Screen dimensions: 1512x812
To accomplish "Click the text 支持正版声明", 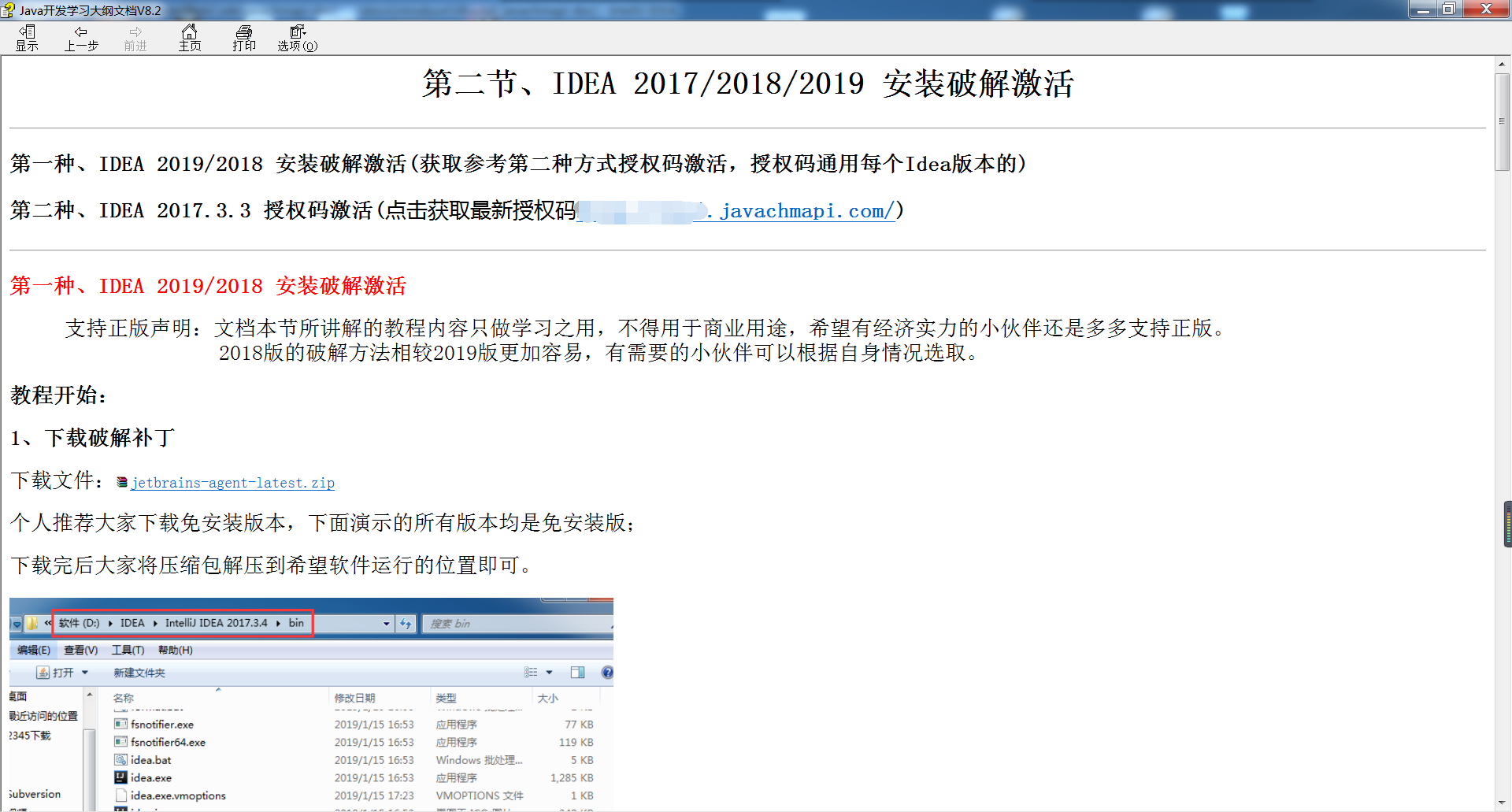I will click(128, 328).
